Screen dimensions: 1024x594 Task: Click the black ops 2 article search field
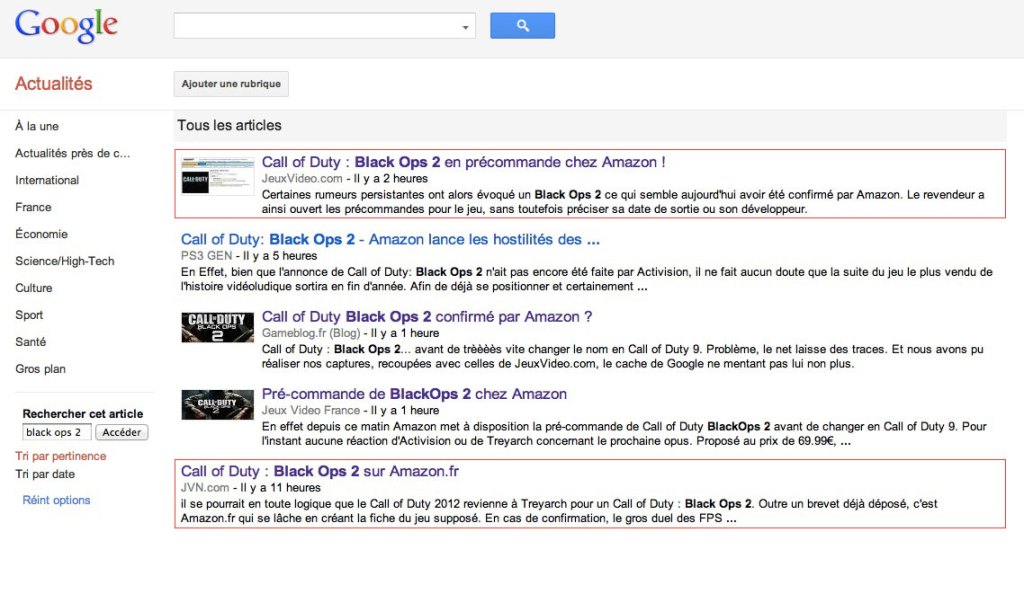pyautogui.click(x=57, y=432)
